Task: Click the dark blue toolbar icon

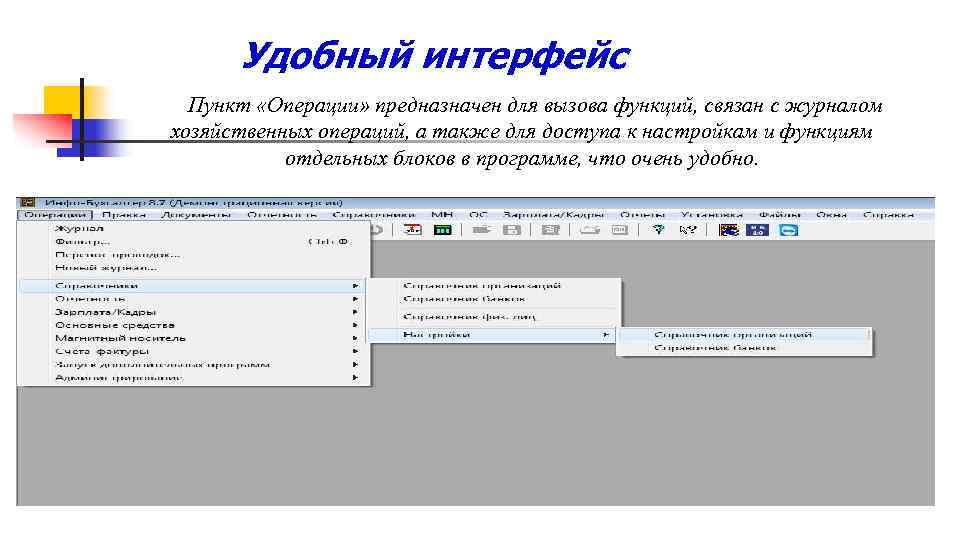Action: pyautogui.click(x=757, y=230)
